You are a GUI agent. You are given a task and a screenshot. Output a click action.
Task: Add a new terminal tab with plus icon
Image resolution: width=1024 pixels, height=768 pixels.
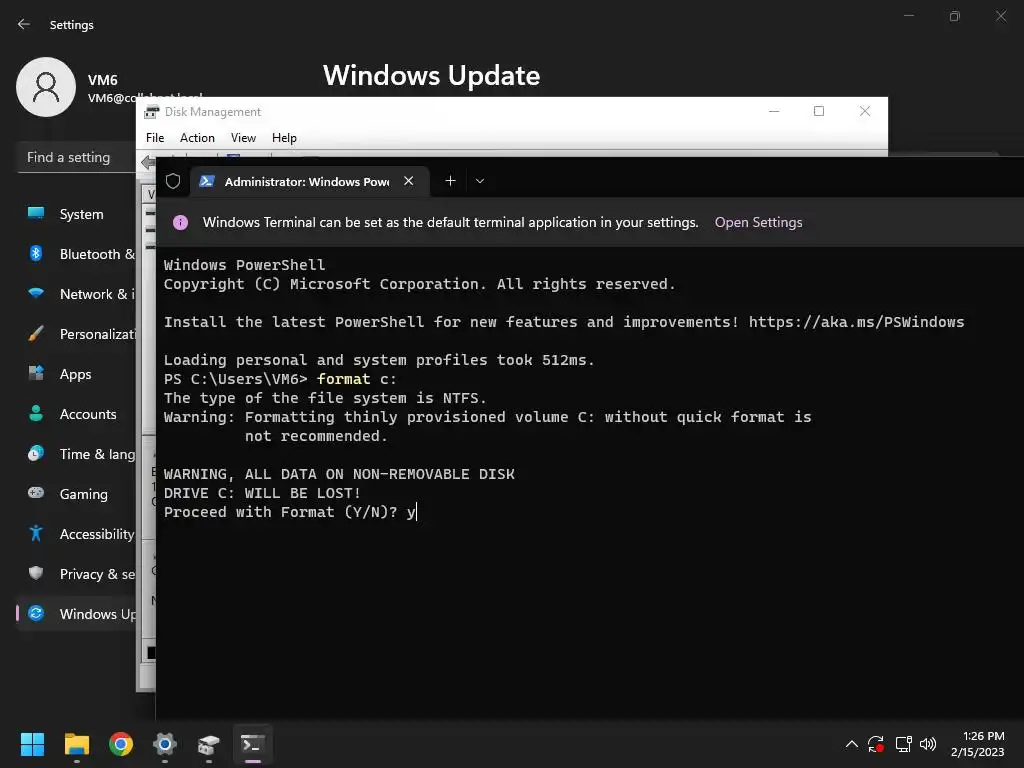click(x=450, y=181)
